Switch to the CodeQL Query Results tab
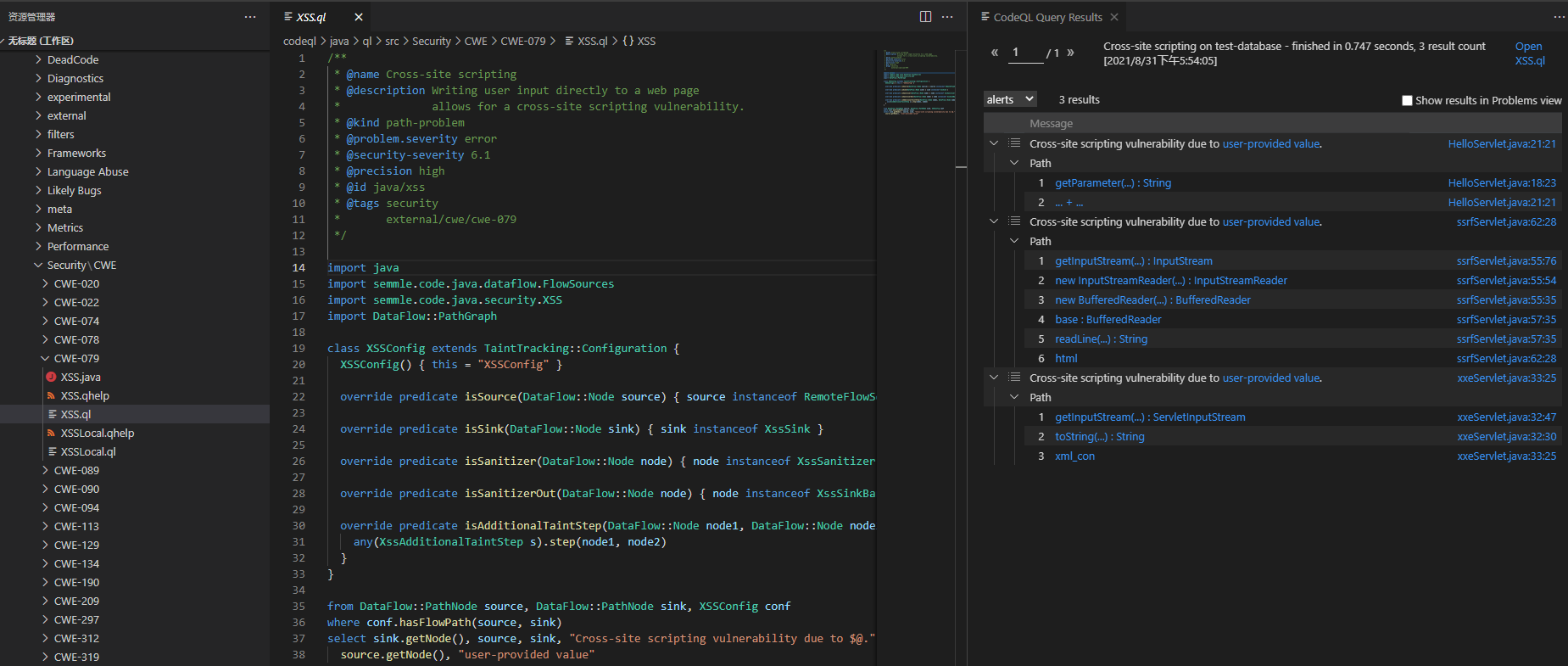 (x=1047, y=17)
